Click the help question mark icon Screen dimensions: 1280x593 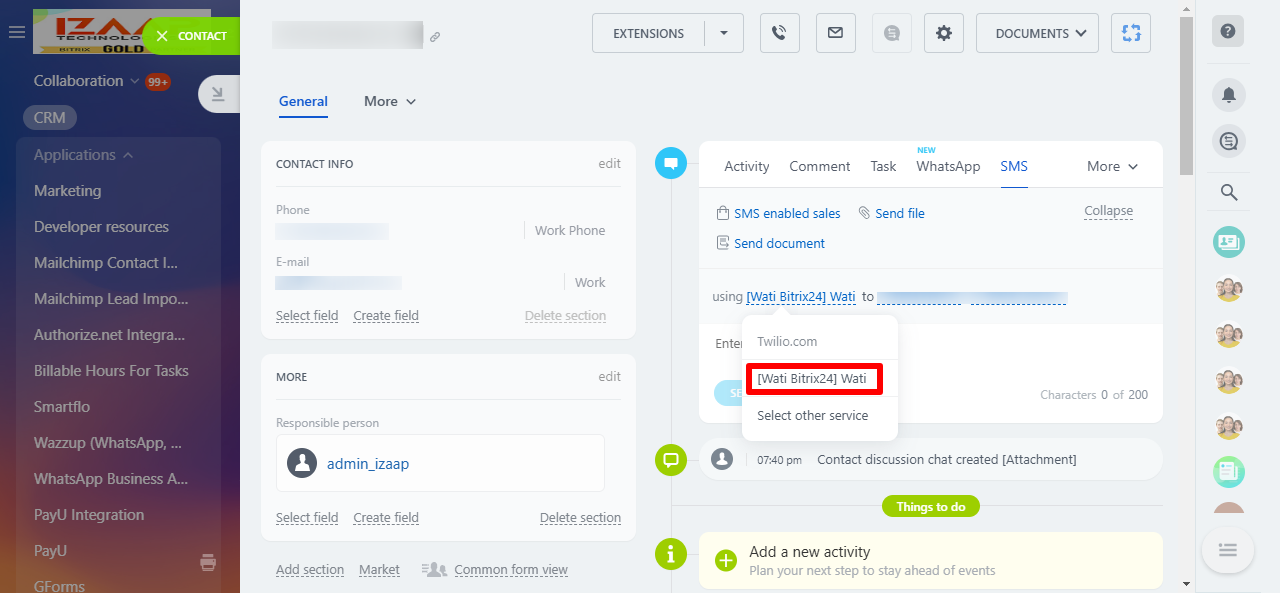click(1228, 31)
